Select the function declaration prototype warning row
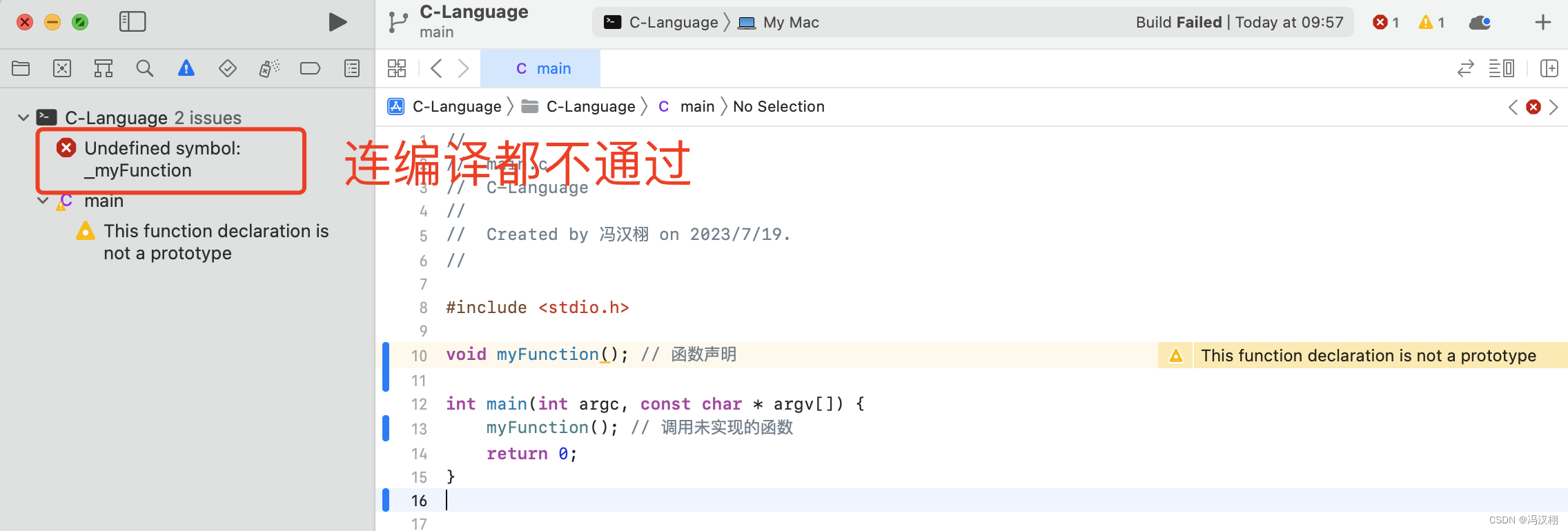The image size is (1568, 531). (203, 242)
